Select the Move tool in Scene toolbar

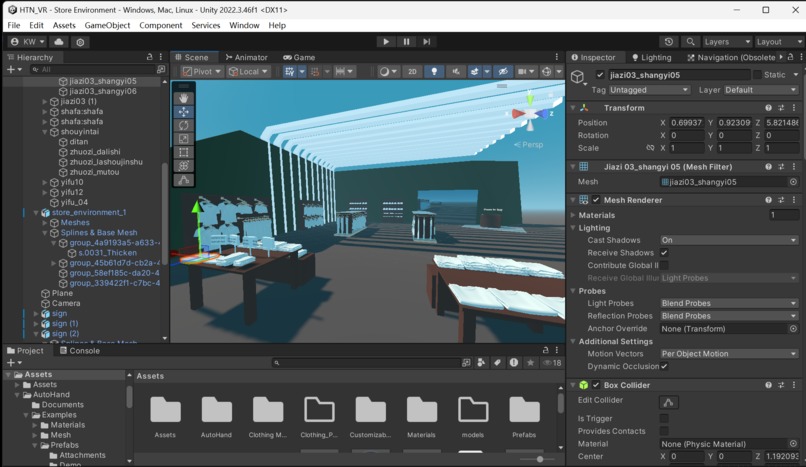(184, 111)
